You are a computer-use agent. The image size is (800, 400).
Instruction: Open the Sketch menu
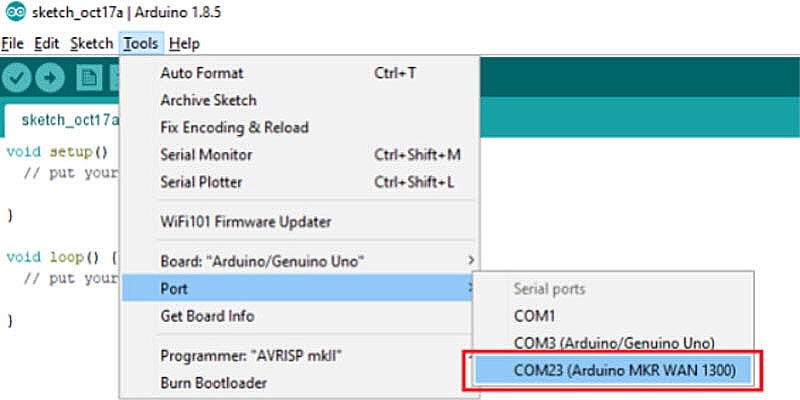(x=91, y=44)
